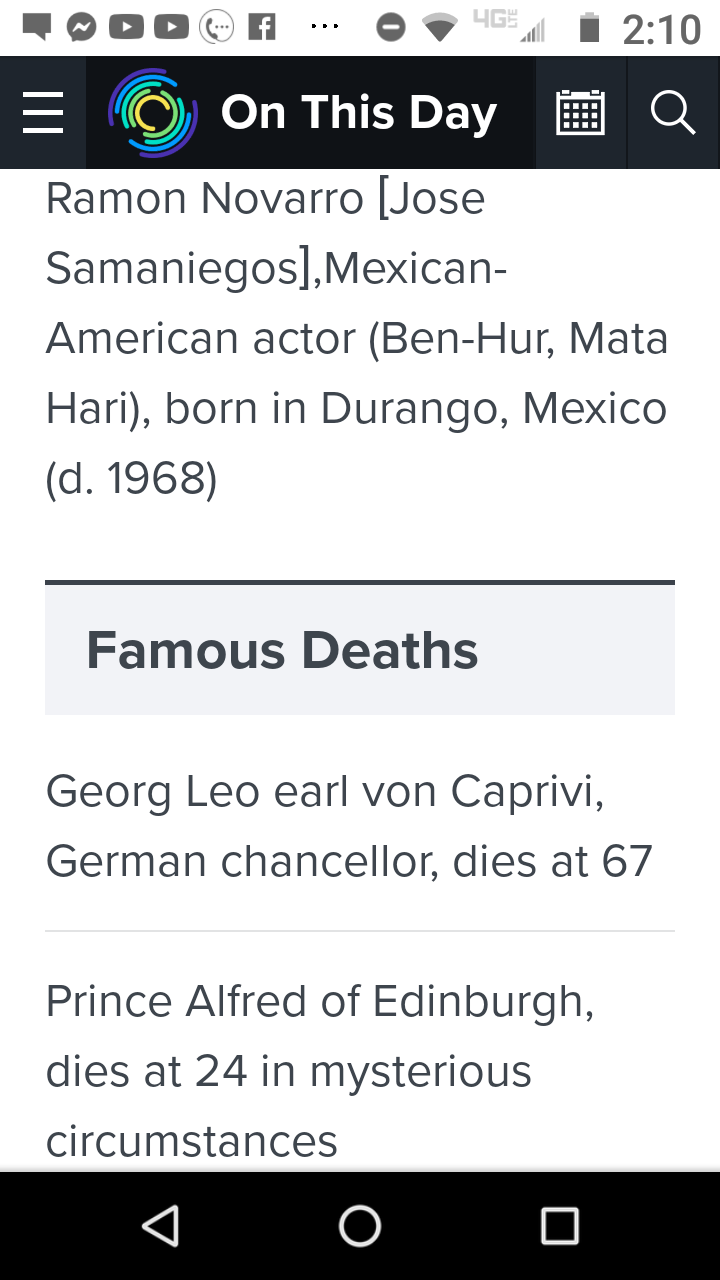Tap the Viber phone notification icon
Screen dimensions: 720x1280
tap(217, 28)
